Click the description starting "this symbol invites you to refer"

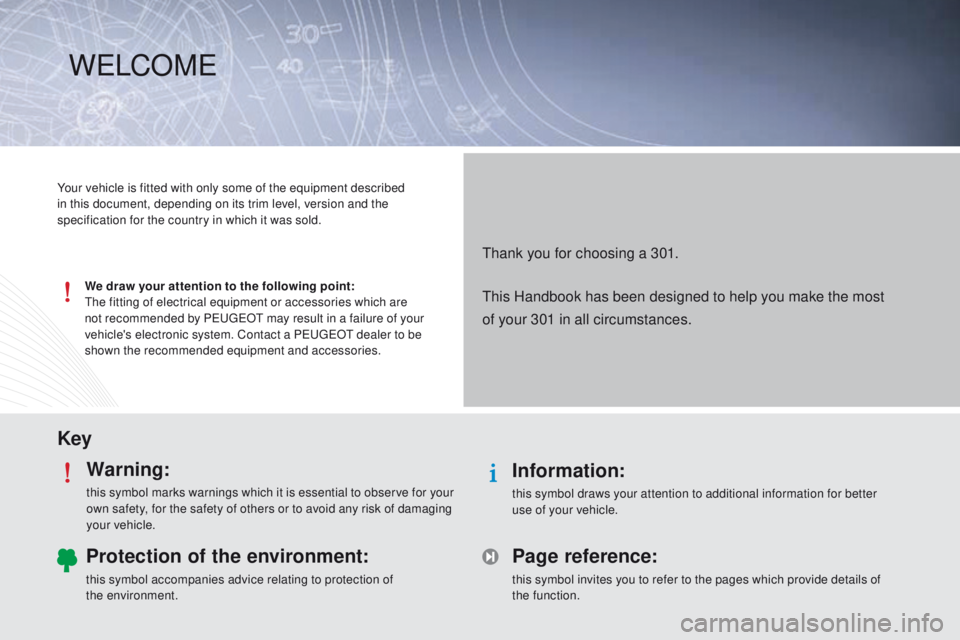click(696, 587)
